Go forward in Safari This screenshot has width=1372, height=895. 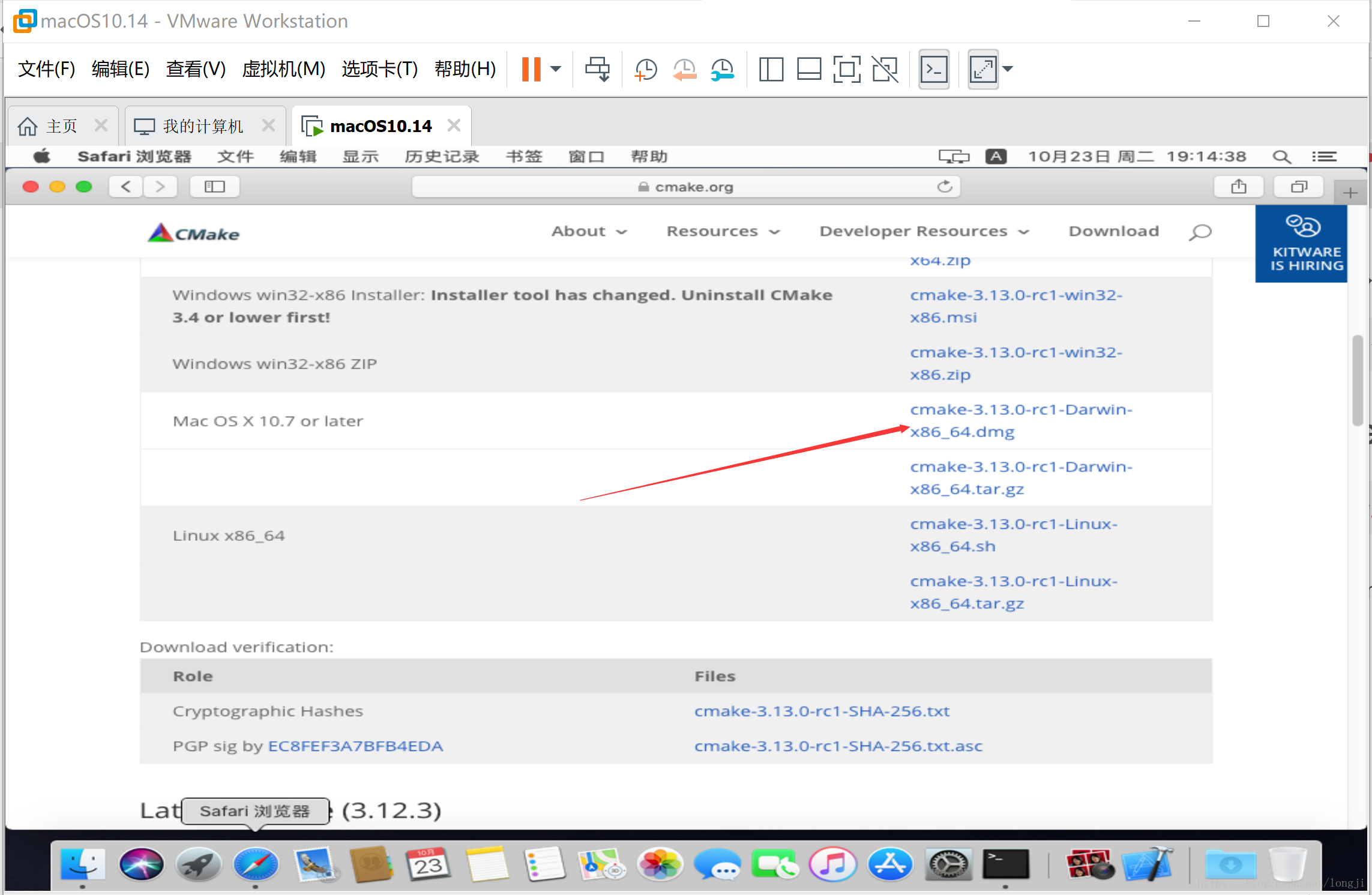pos(160,187)
